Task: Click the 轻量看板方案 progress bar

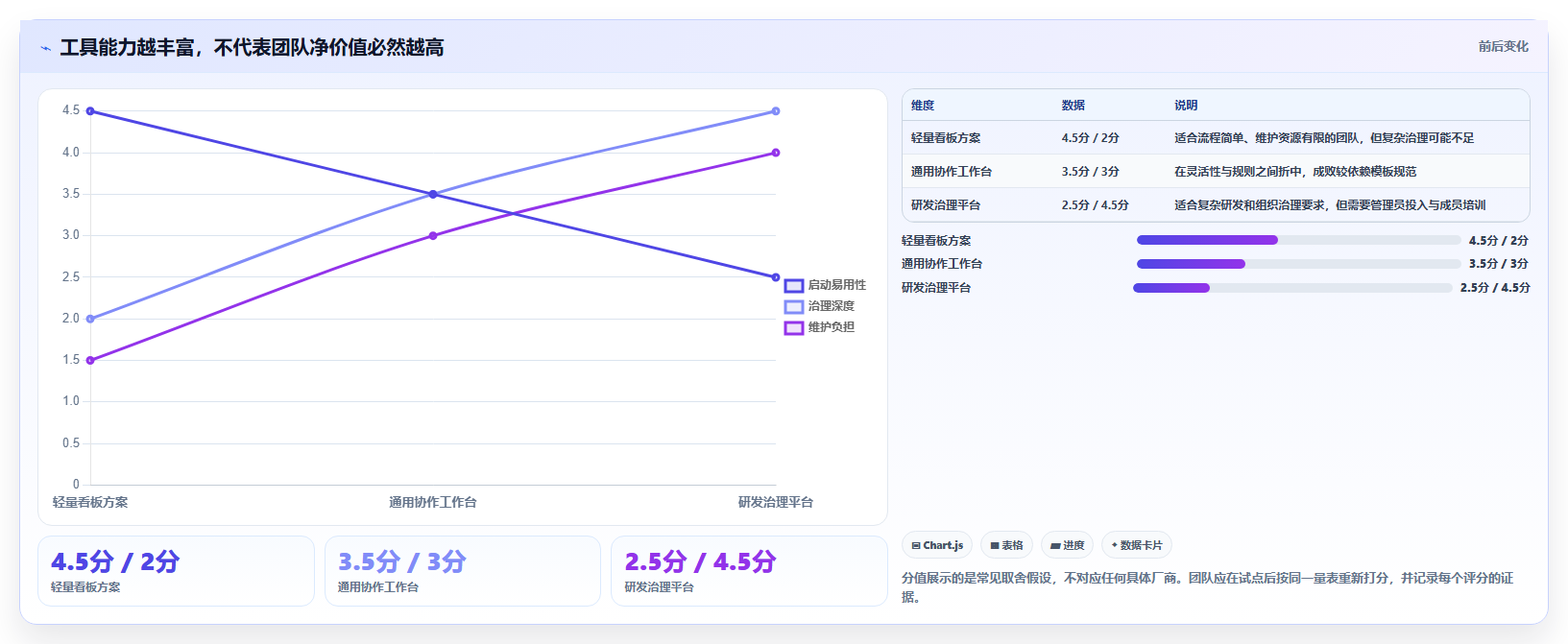Action: [x=1298, y=240]
